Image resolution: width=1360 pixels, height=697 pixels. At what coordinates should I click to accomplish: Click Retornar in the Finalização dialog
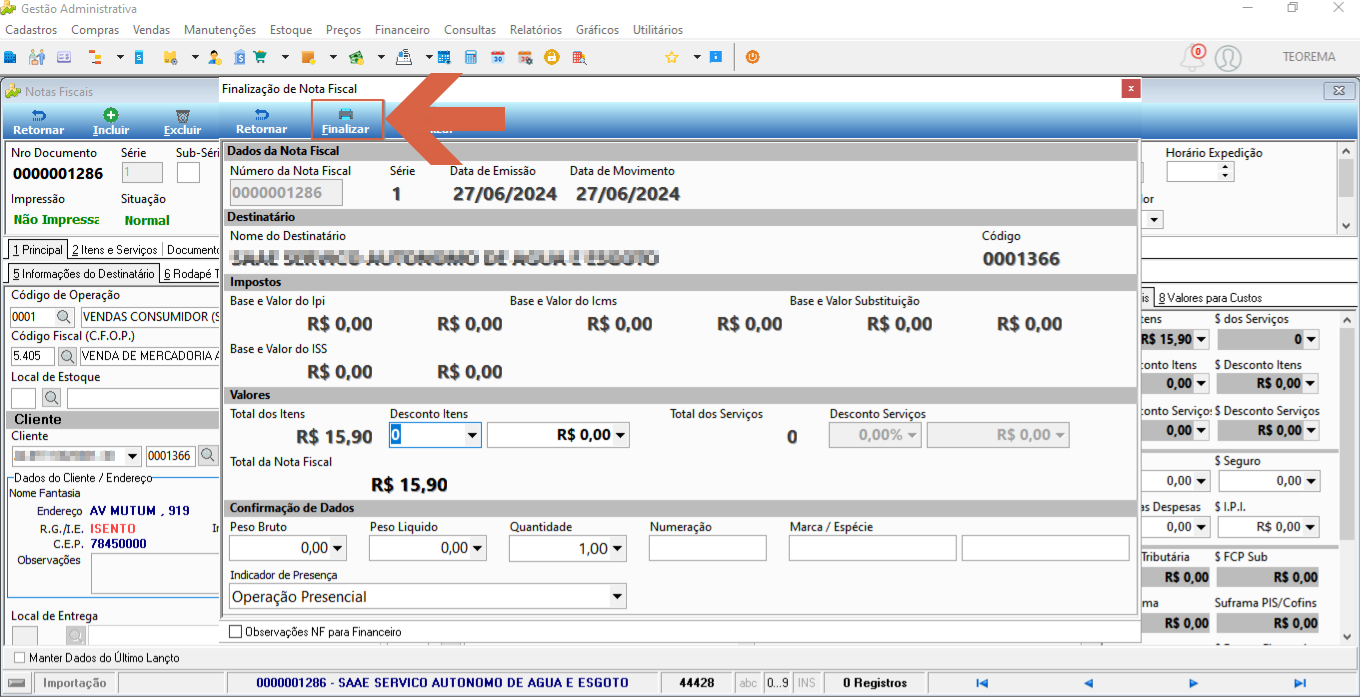261,121
